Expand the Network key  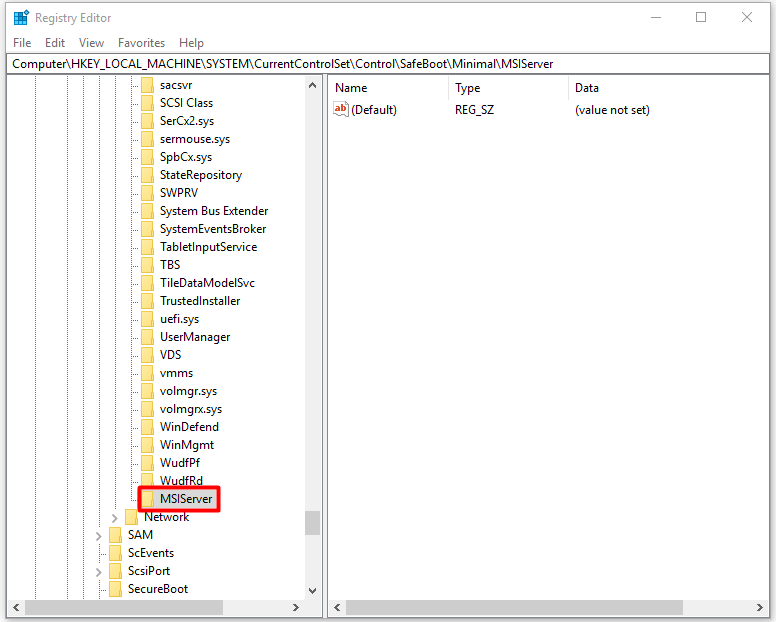coord(114,518)
